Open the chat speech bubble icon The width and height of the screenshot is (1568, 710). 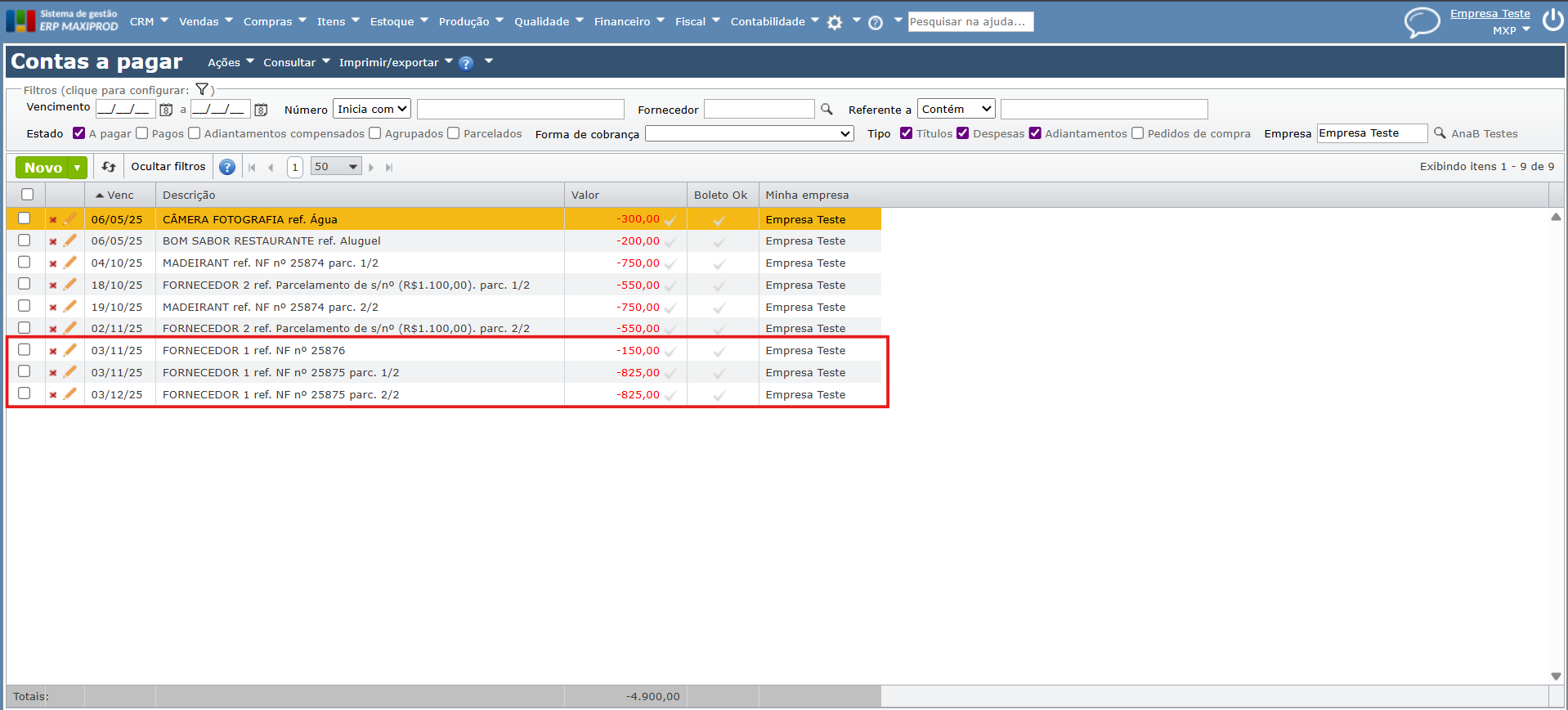point(1422,22)
